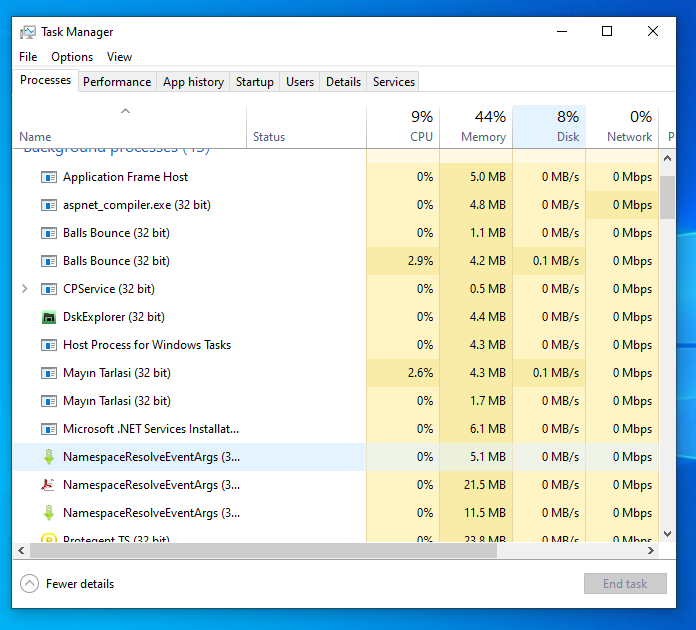Switch to the Startup tab
The image size is (696, 630).
(x=255, y=82)
